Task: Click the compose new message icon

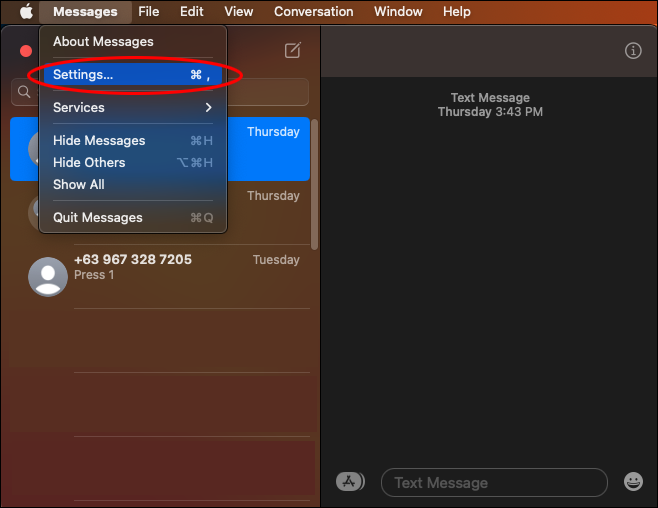Action: coord(292,50)
